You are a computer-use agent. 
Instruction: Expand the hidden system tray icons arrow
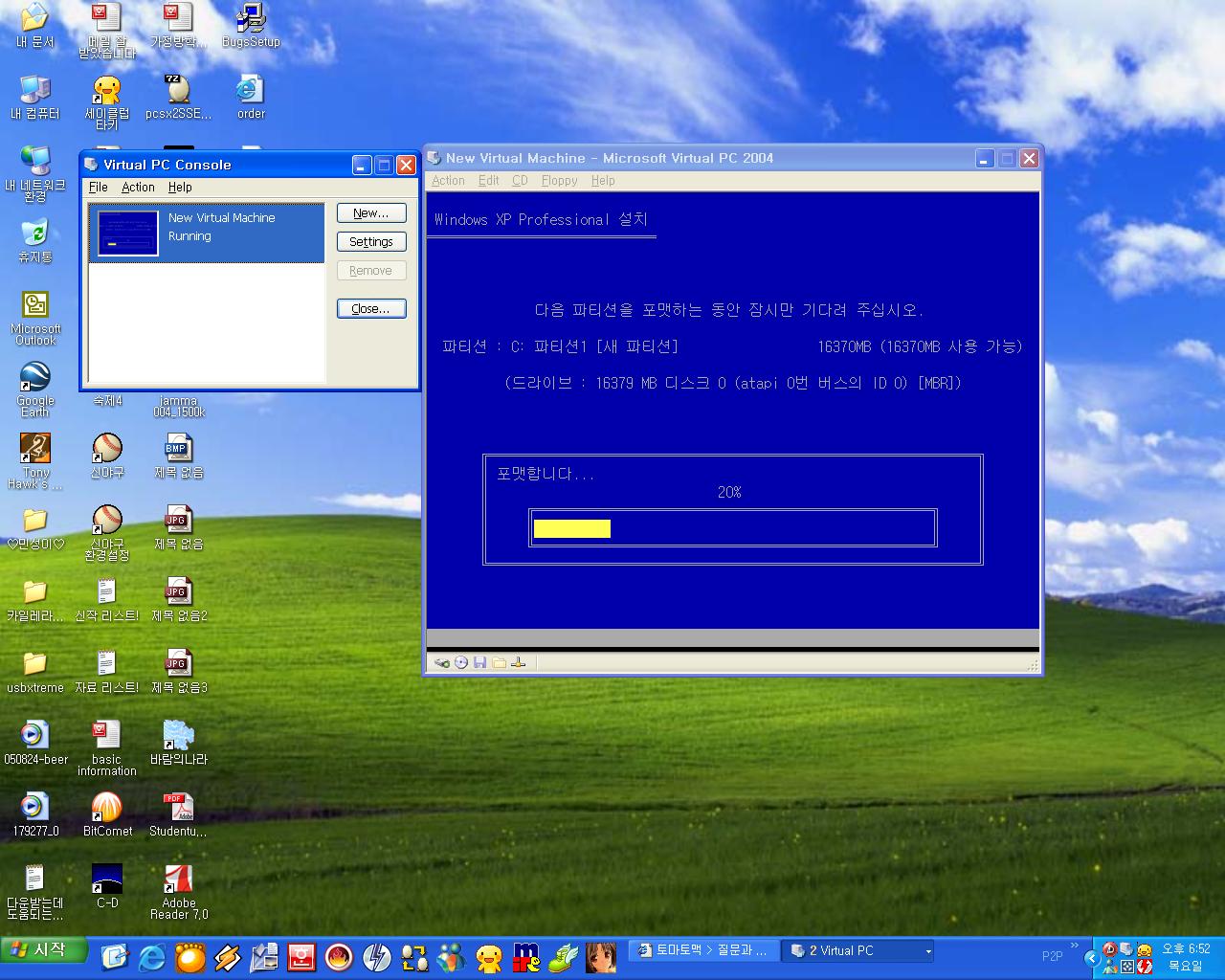point(1090,958)
